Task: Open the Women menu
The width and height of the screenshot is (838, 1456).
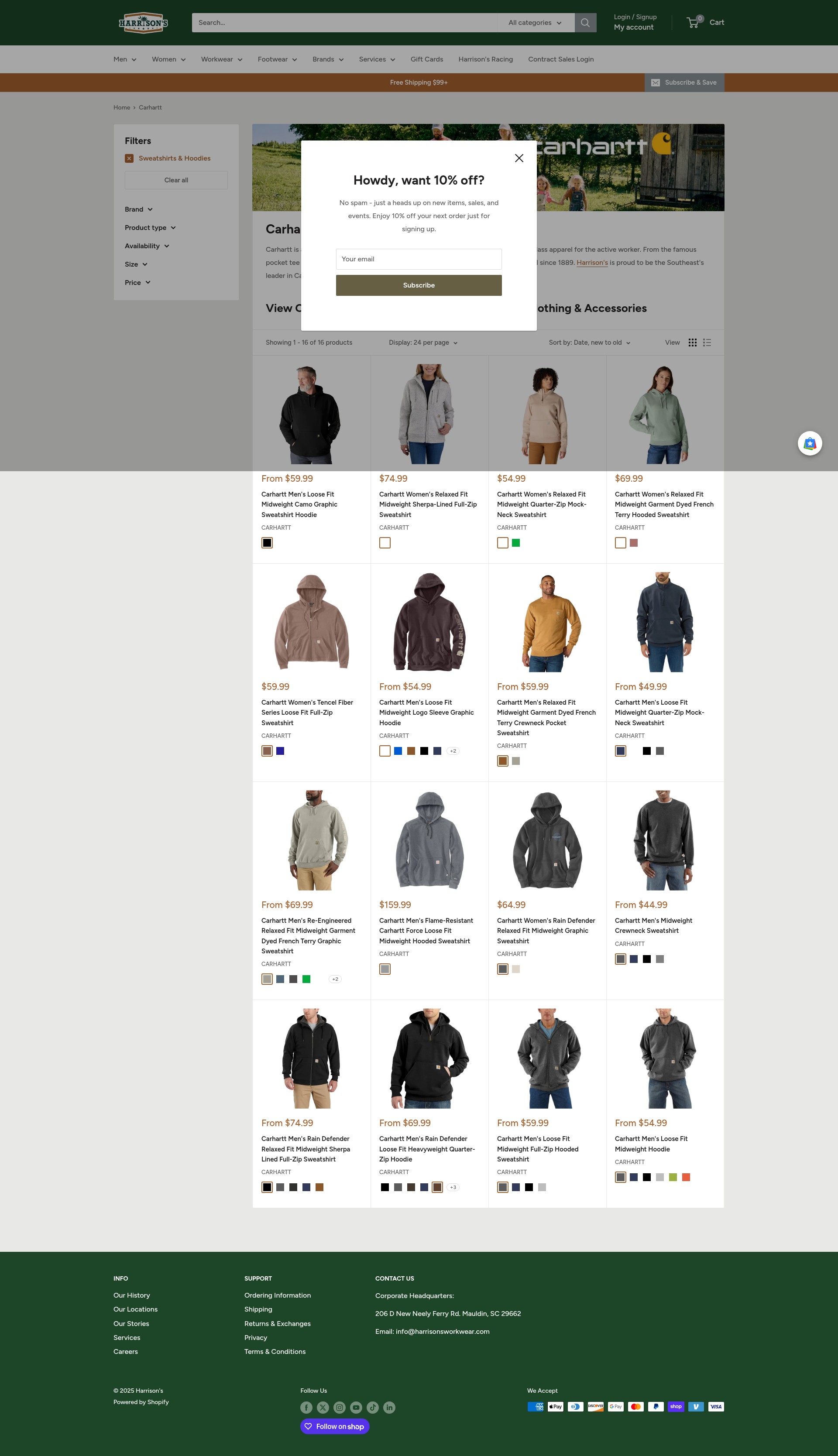Action: 168,59
